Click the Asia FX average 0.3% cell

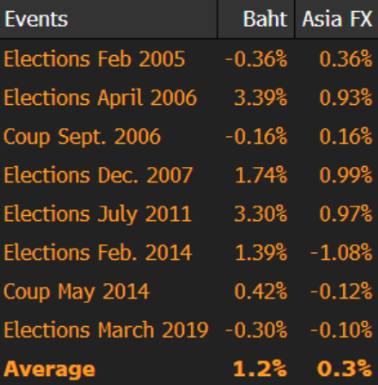(344, 369)
